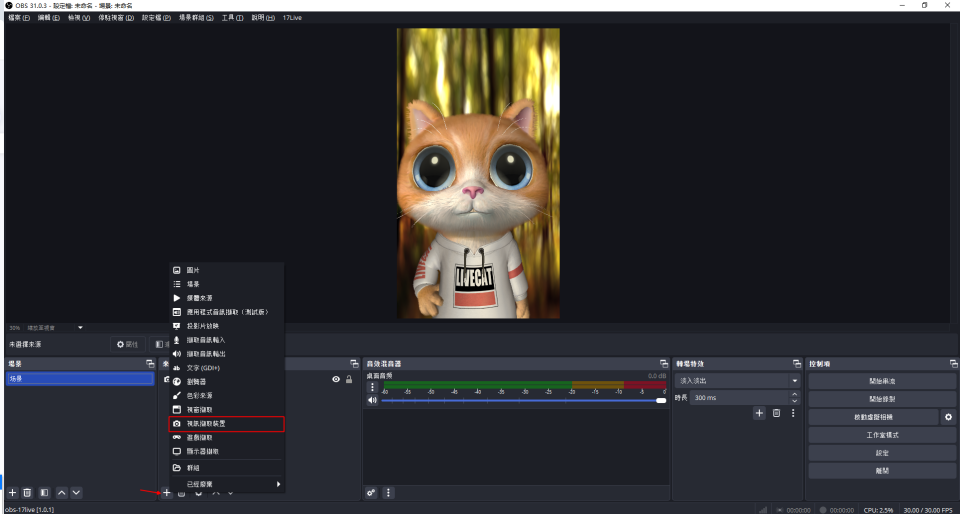
Task: Open the transition type dropdown
Action: coord(739,381)
